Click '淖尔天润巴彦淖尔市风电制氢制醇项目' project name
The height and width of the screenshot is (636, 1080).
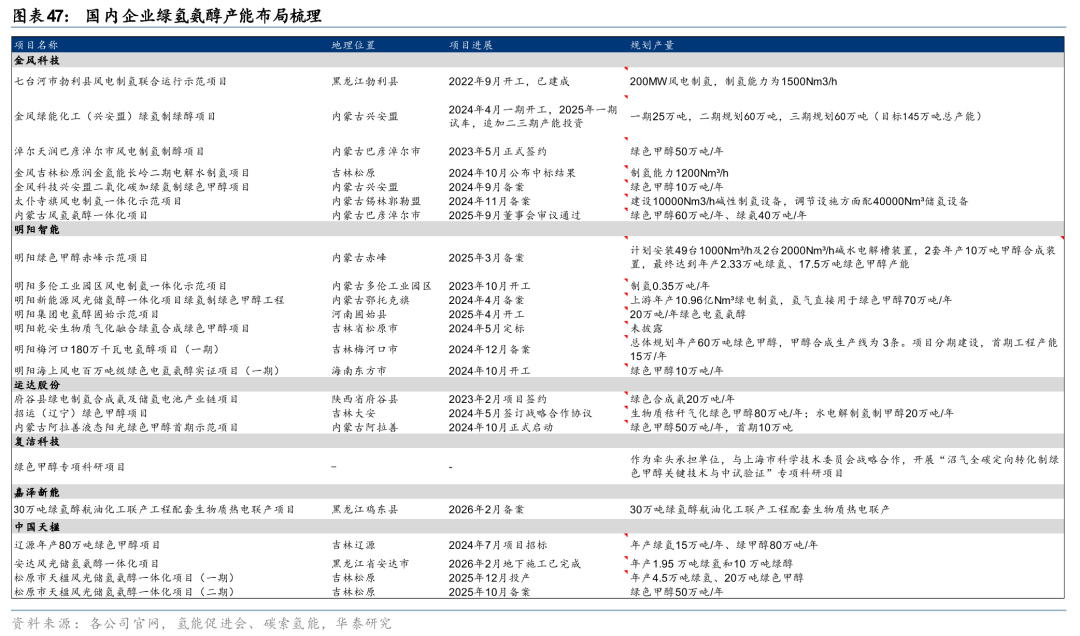pos(110,152)
